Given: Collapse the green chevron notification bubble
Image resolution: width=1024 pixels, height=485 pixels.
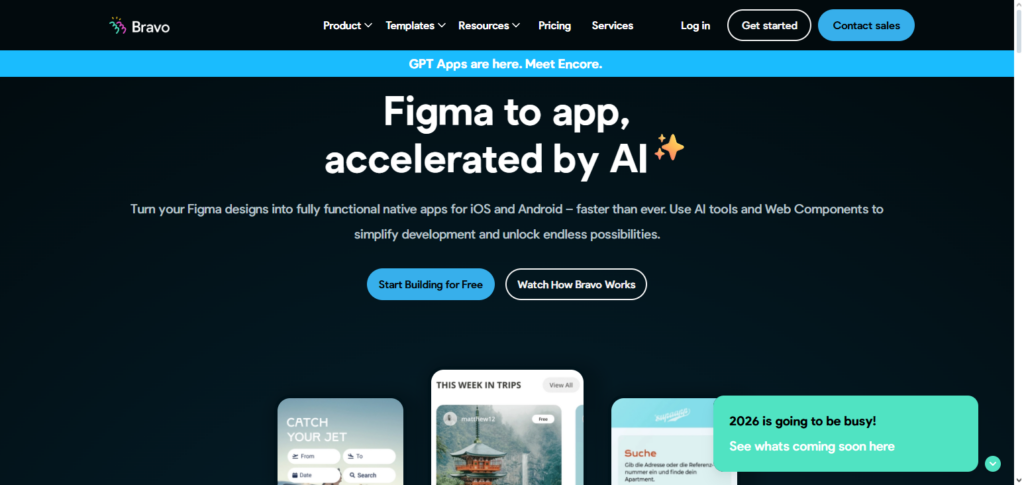Looking at the screenshot, I should [993, 463].
